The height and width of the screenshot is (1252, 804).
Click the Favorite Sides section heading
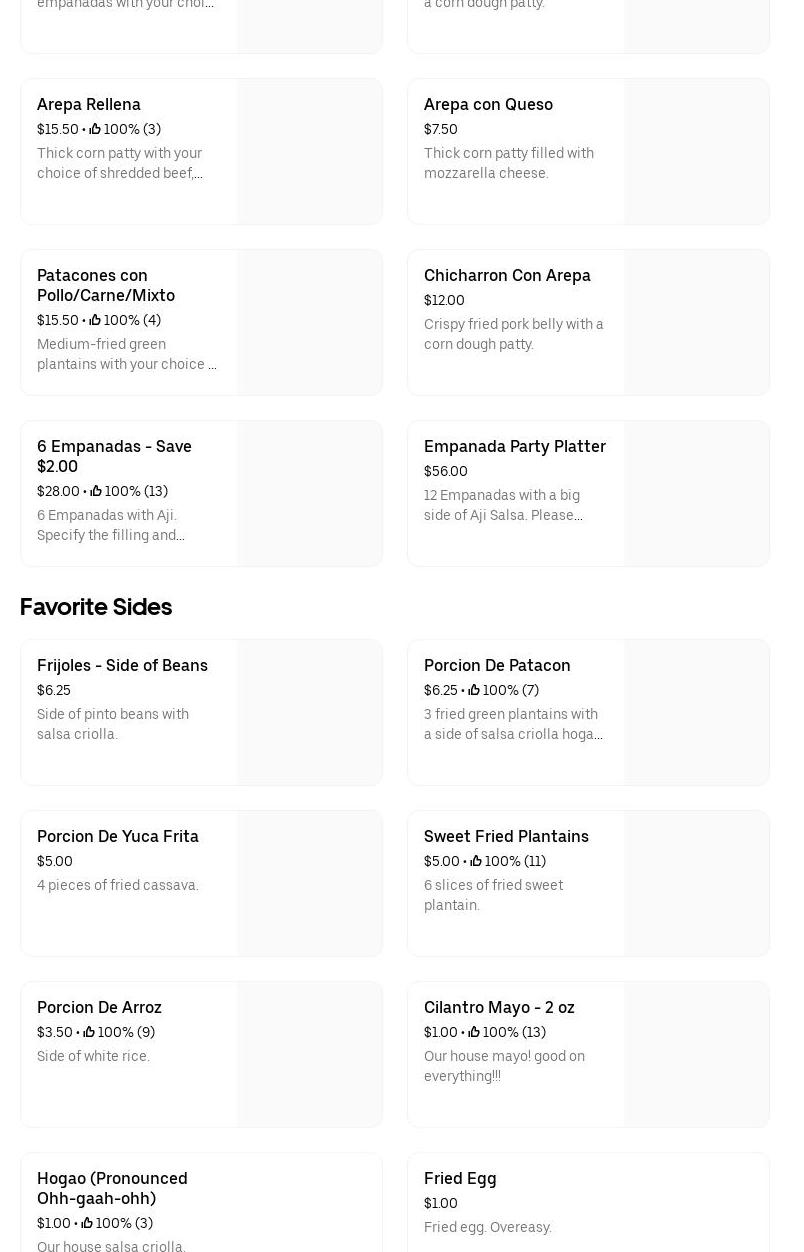click(x=96, y=607)
